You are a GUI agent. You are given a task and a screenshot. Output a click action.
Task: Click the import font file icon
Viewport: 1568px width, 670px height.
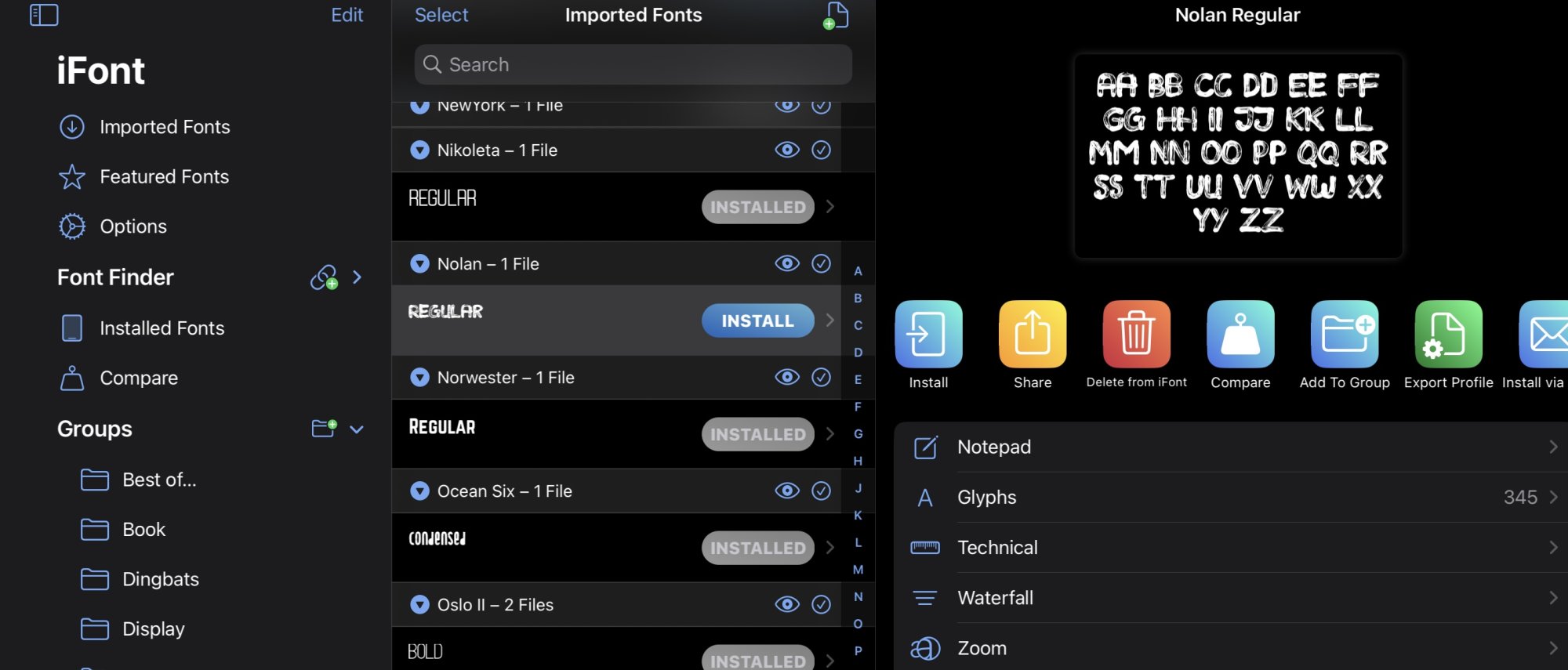point(837,15)
